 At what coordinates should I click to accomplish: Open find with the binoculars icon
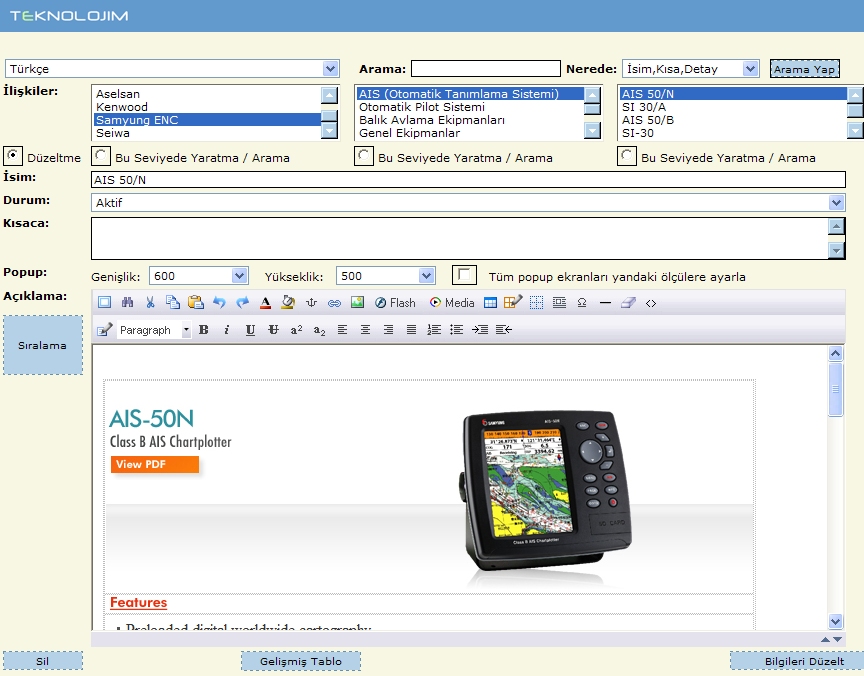pos(127,302)
